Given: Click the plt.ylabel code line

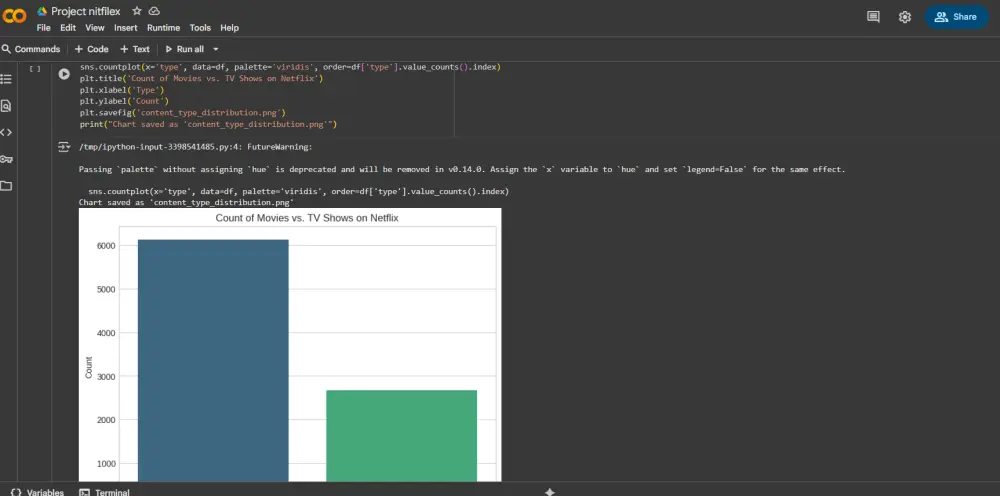Looking at the screenshot, I should pyautogui.click(x=124, y=101).
